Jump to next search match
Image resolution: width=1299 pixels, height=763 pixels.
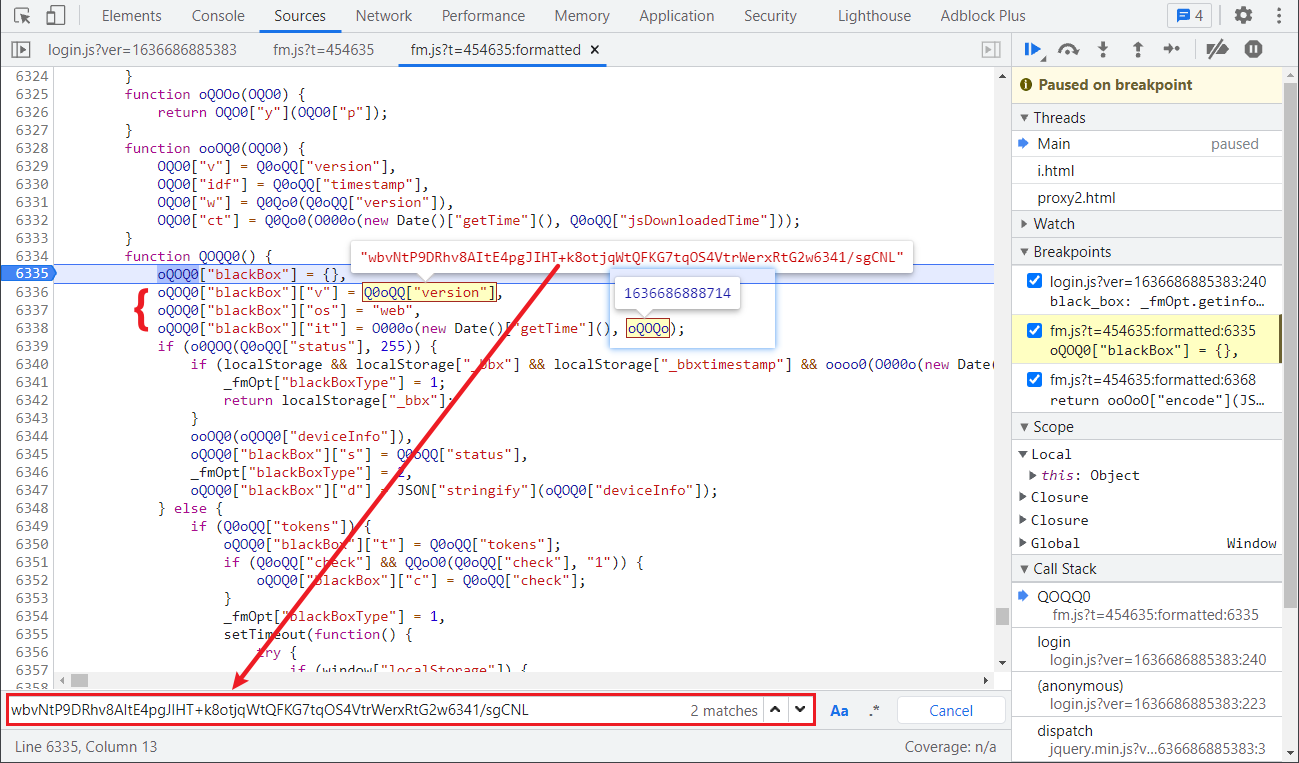coord(799,710)
